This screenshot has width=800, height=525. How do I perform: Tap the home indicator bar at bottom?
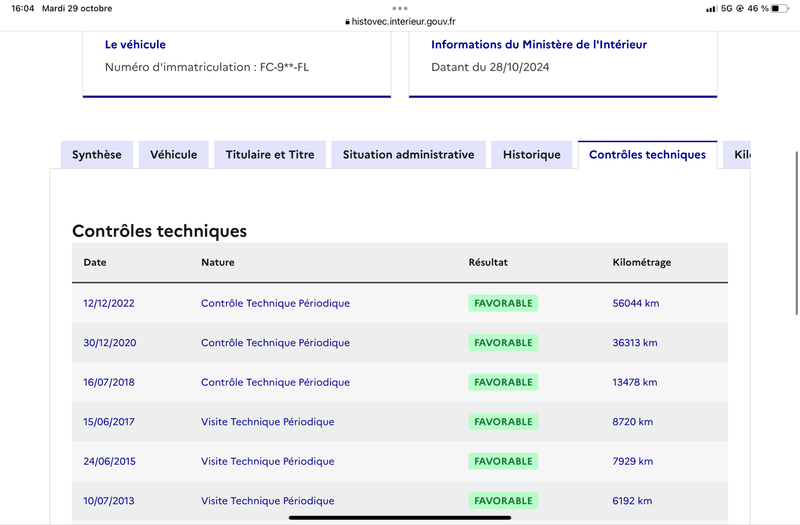399,517
